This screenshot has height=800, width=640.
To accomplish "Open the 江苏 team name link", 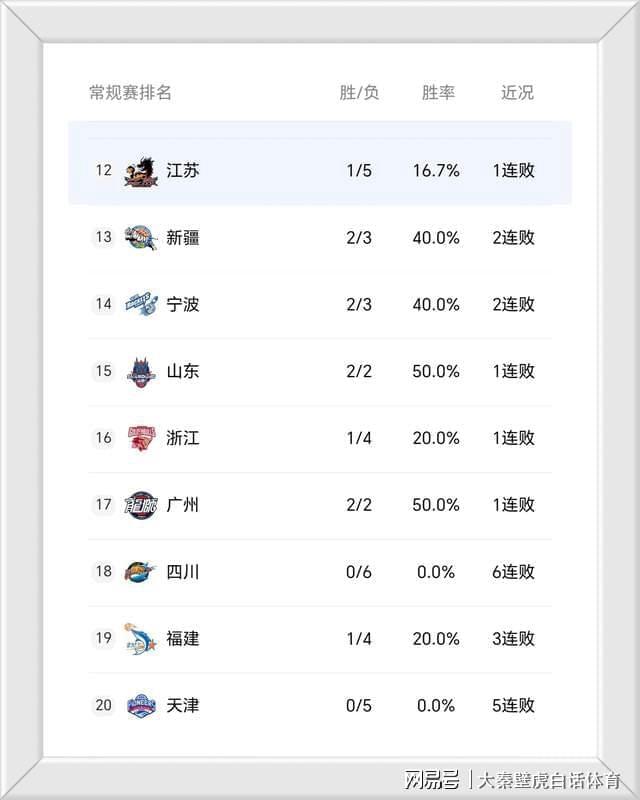I will (183, 171).
